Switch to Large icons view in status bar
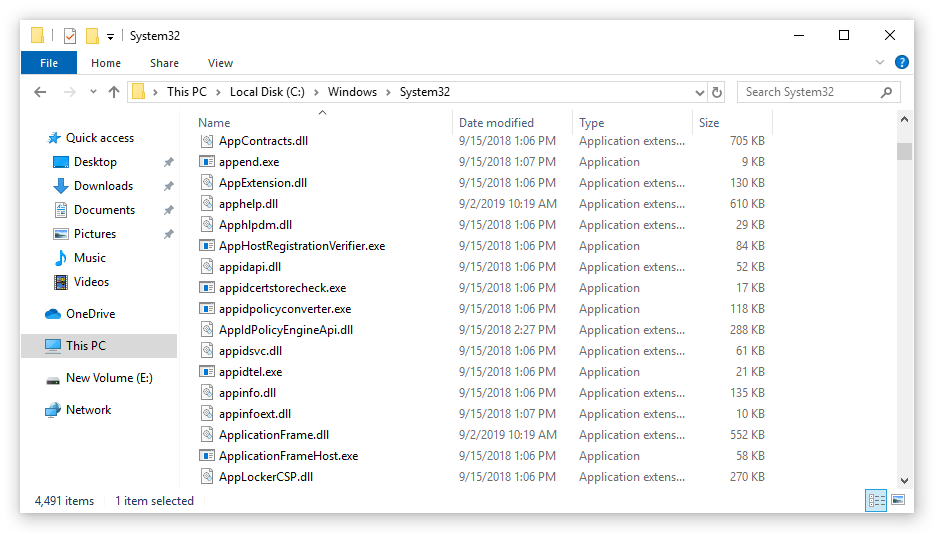937x535 pixels. tap(898, 500)
